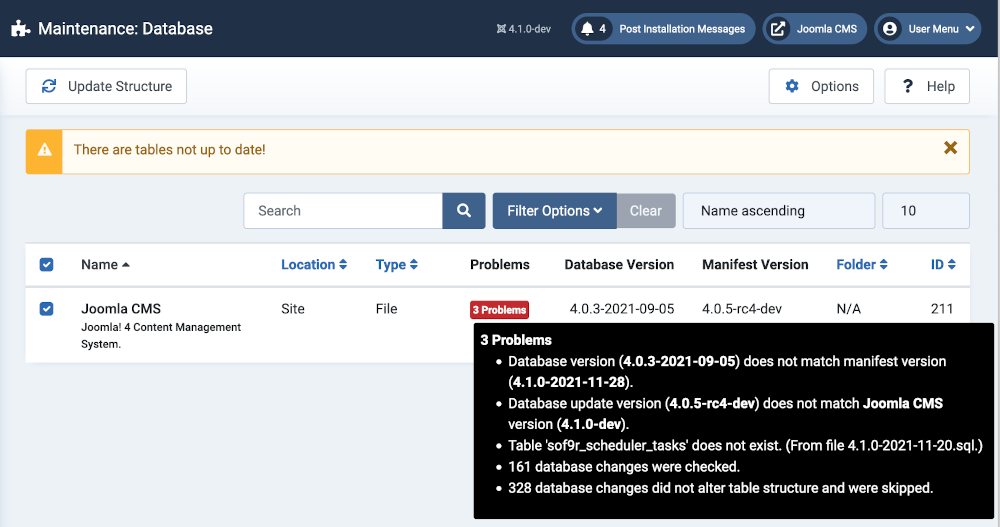The image size is (1000, 527).
Task: Open the Help button
Action: pyautogui.click(x=927, y=86)
